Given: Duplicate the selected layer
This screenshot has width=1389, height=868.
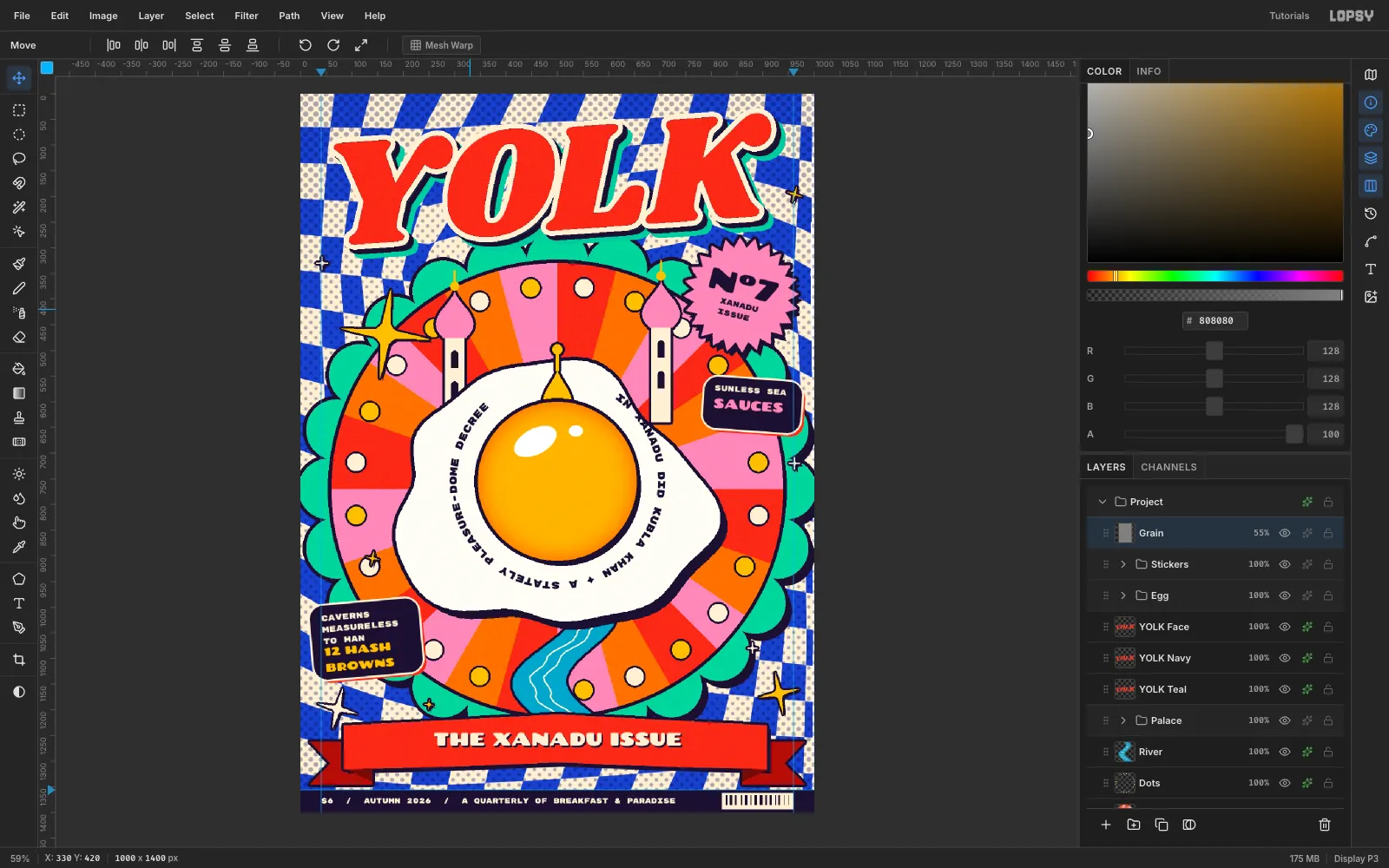Looking at the screenshot, I should [x=1162, y=825].
